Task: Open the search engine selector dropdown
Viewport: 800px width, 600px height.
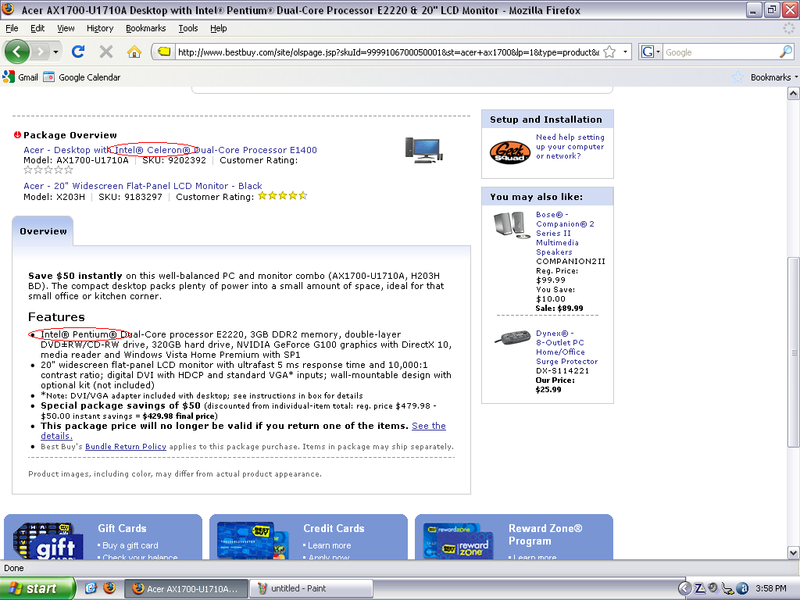Action: [651, 52]
